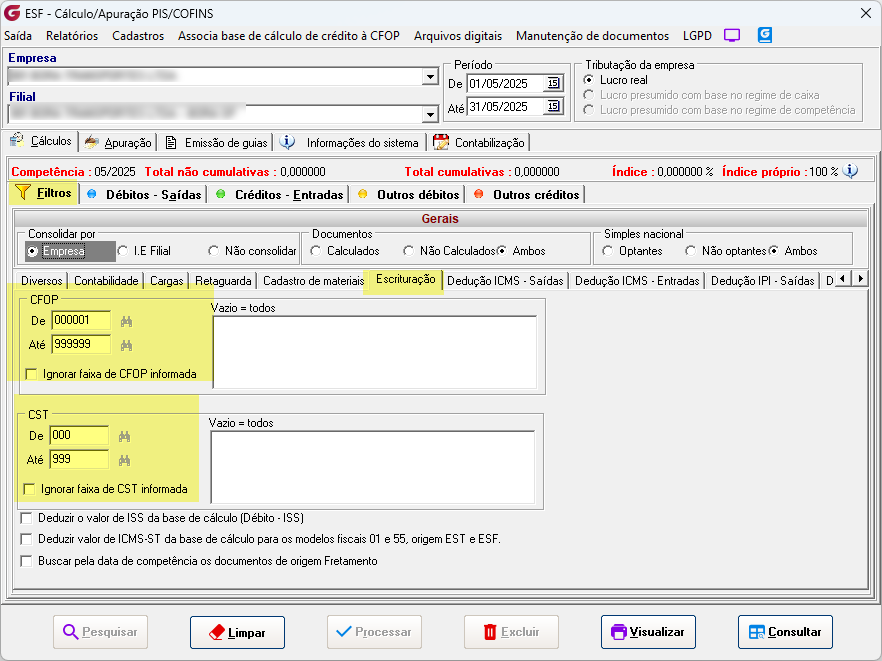This screenshot has width=882, height=661.
Task: Select the Diversos filter tab
Action: click(42, 281)
